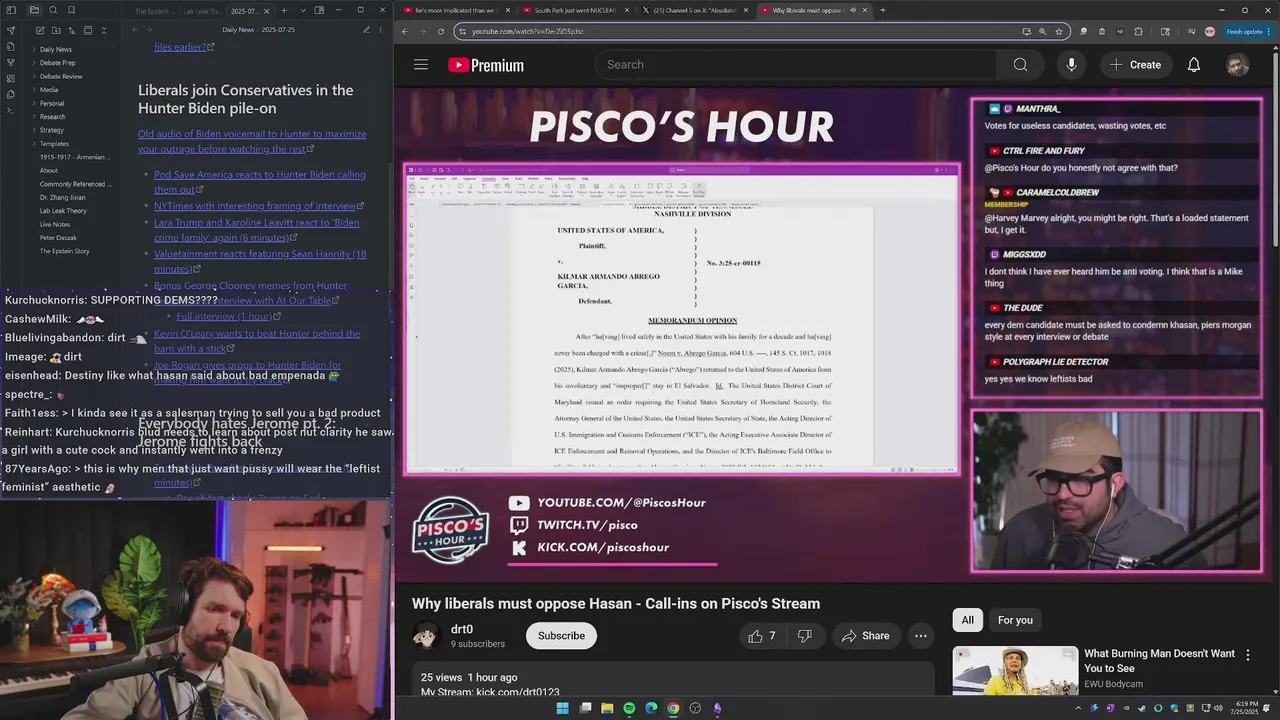This screenshot has height=720, width=1280.
Task: Navigate back in Obsidian note
Action: click(135, 30)
